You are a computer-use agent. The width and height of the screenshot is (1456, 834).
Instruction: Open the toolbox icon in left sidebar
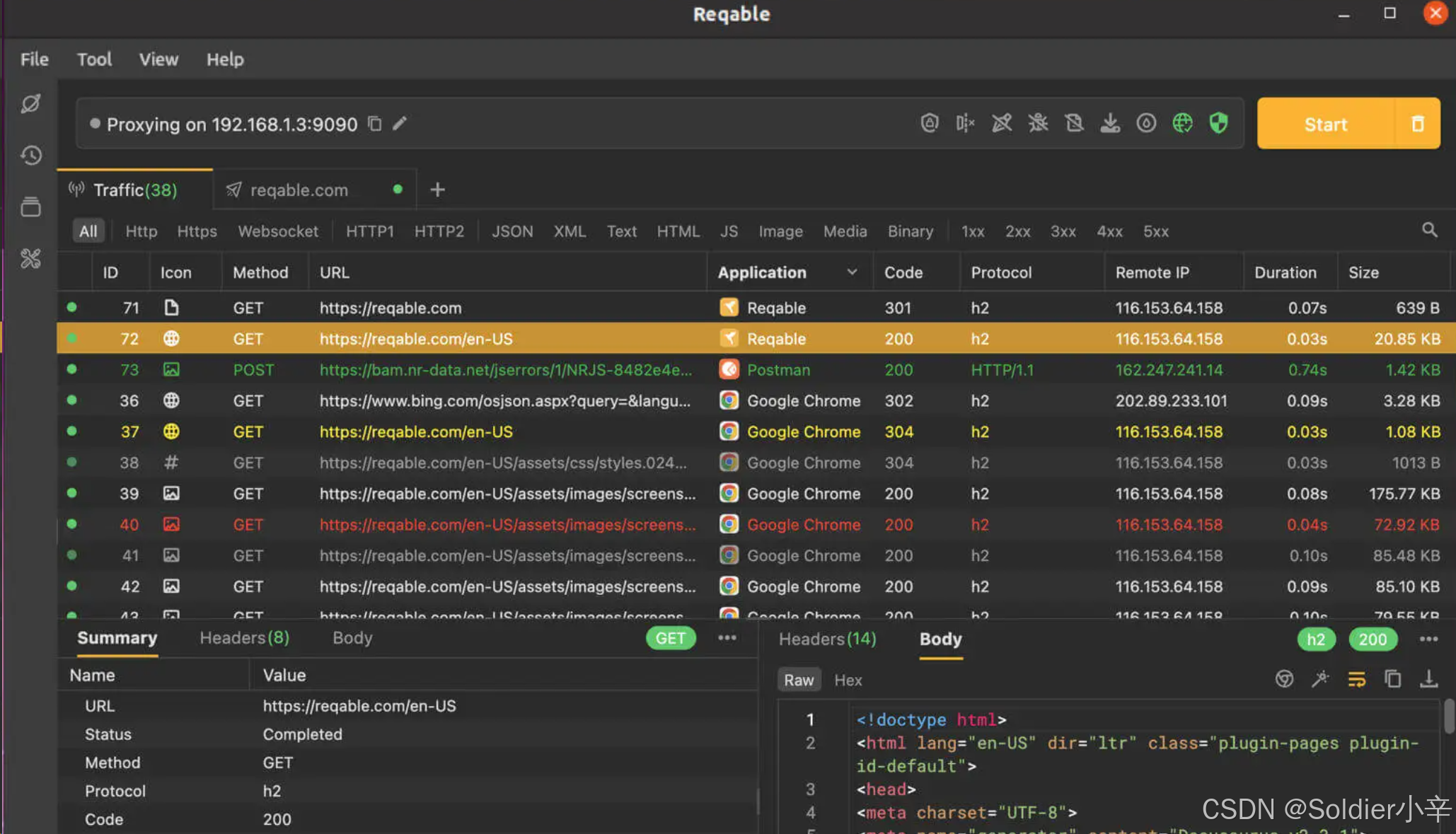click(30, 259)
